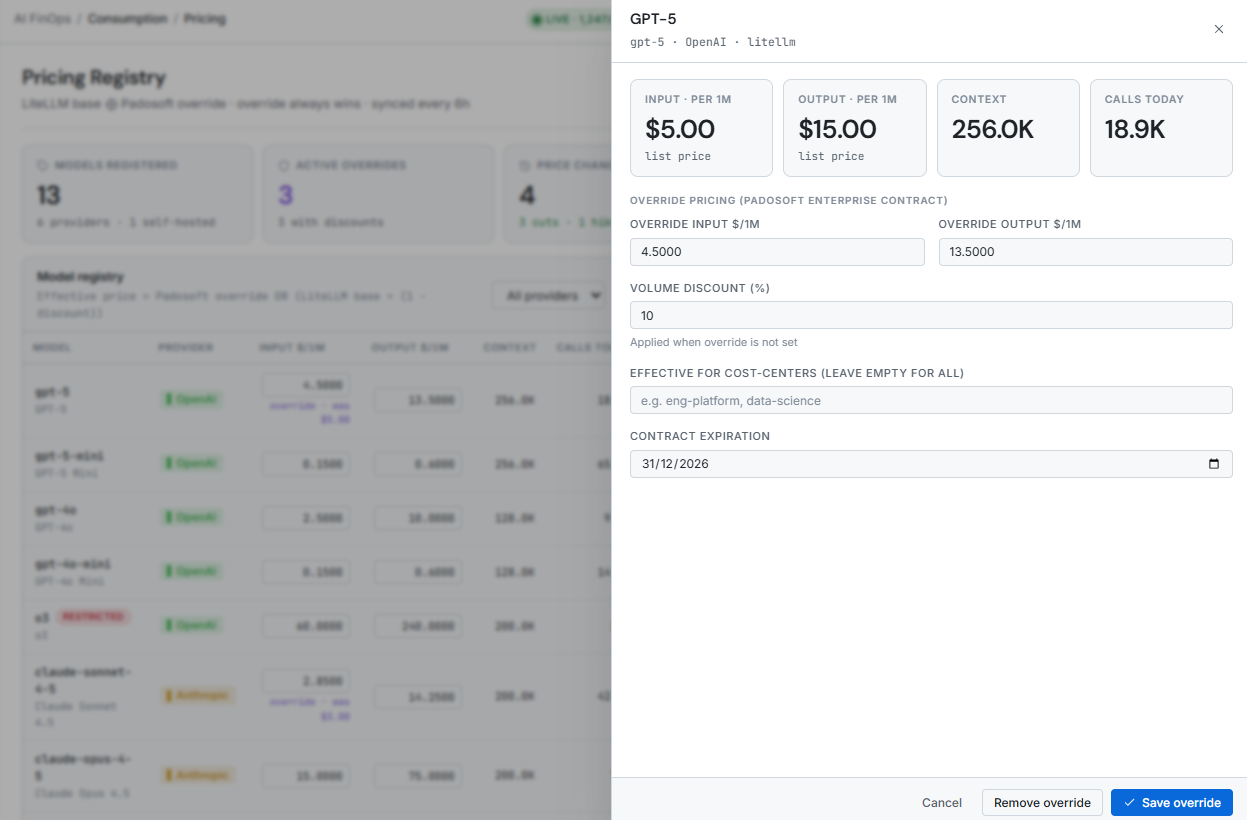The height and width of the screenshot is (820, 1247).
Task: Click the Active Overrides card icon
Action: point(284,165)
